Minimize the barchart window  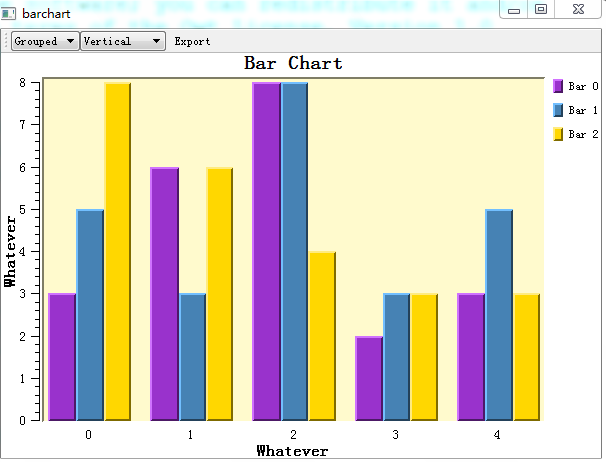[x=514, y=10]
